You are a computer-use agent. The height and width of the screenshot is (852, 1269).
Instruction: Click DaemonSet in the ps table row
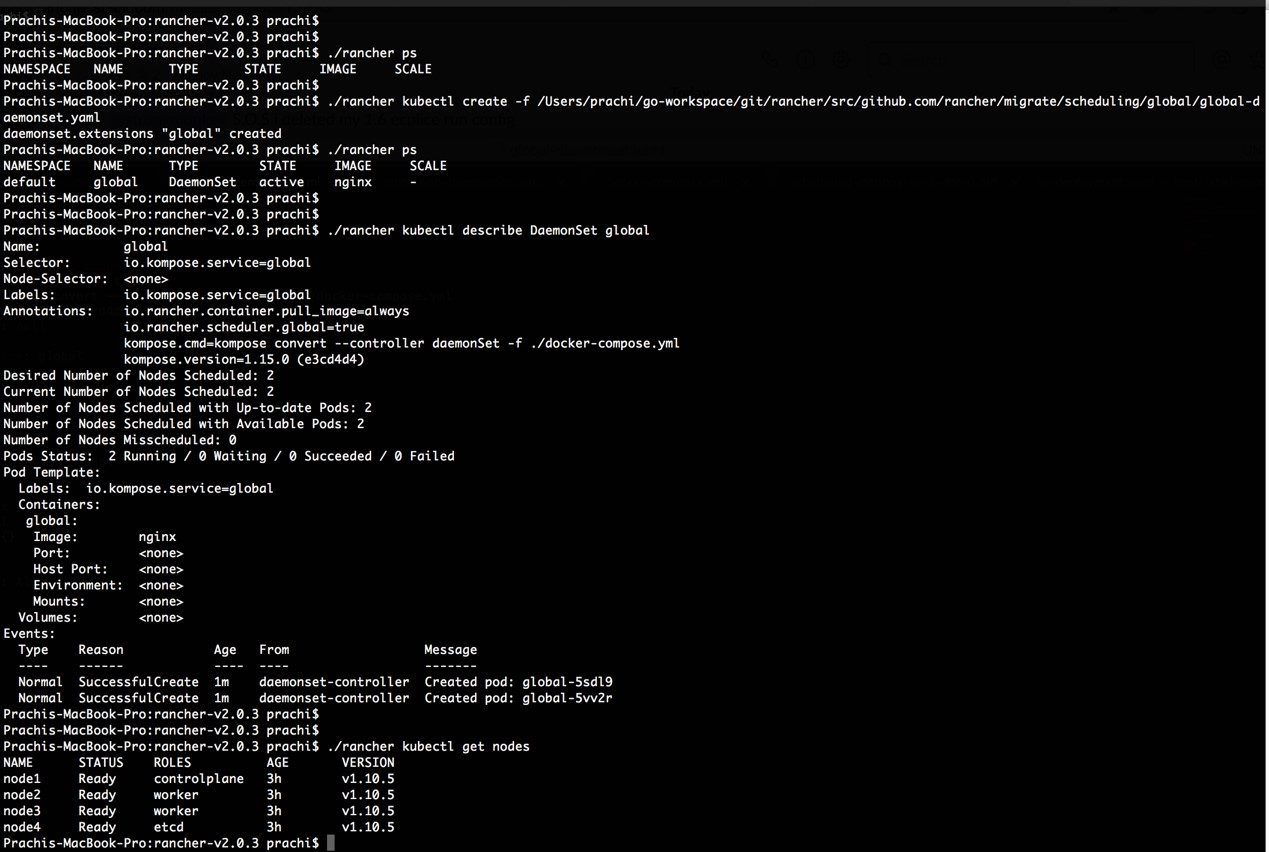[x=202, y=182]
